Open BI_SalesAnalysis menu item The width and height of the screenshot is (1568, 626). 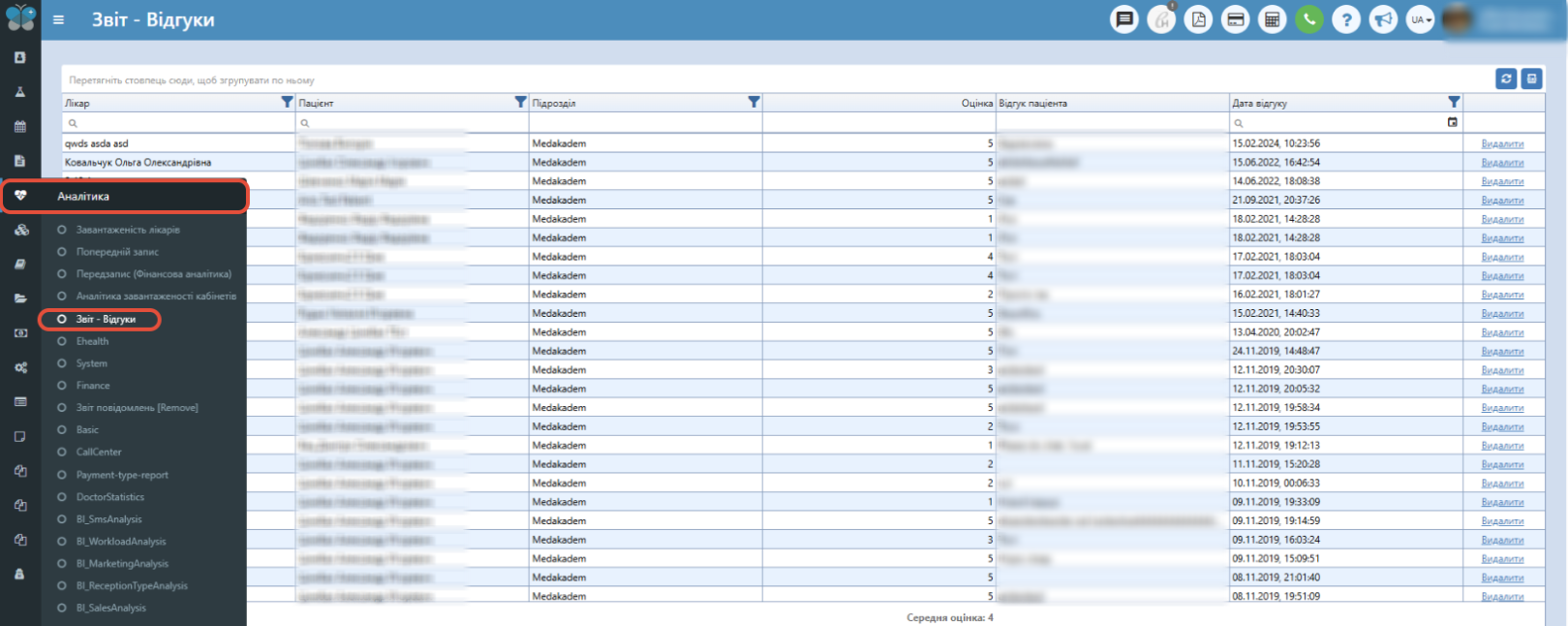(x=111, y=609)
